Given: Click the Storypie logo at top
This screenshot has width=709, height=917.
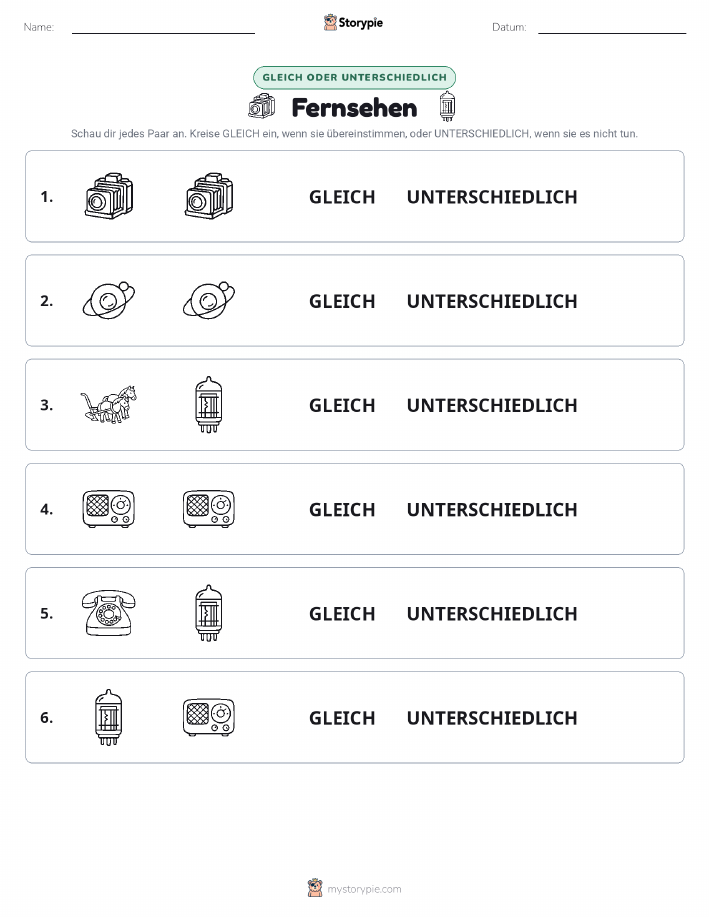Looking at the screenshot, I should (x=353, y=23).
